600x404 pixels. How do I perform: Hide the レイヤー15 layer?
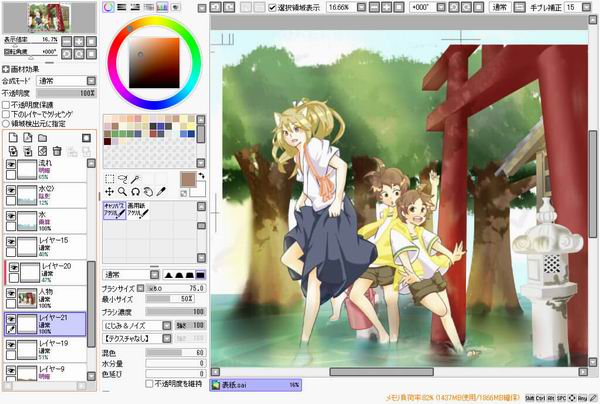[x=11, y=241]
